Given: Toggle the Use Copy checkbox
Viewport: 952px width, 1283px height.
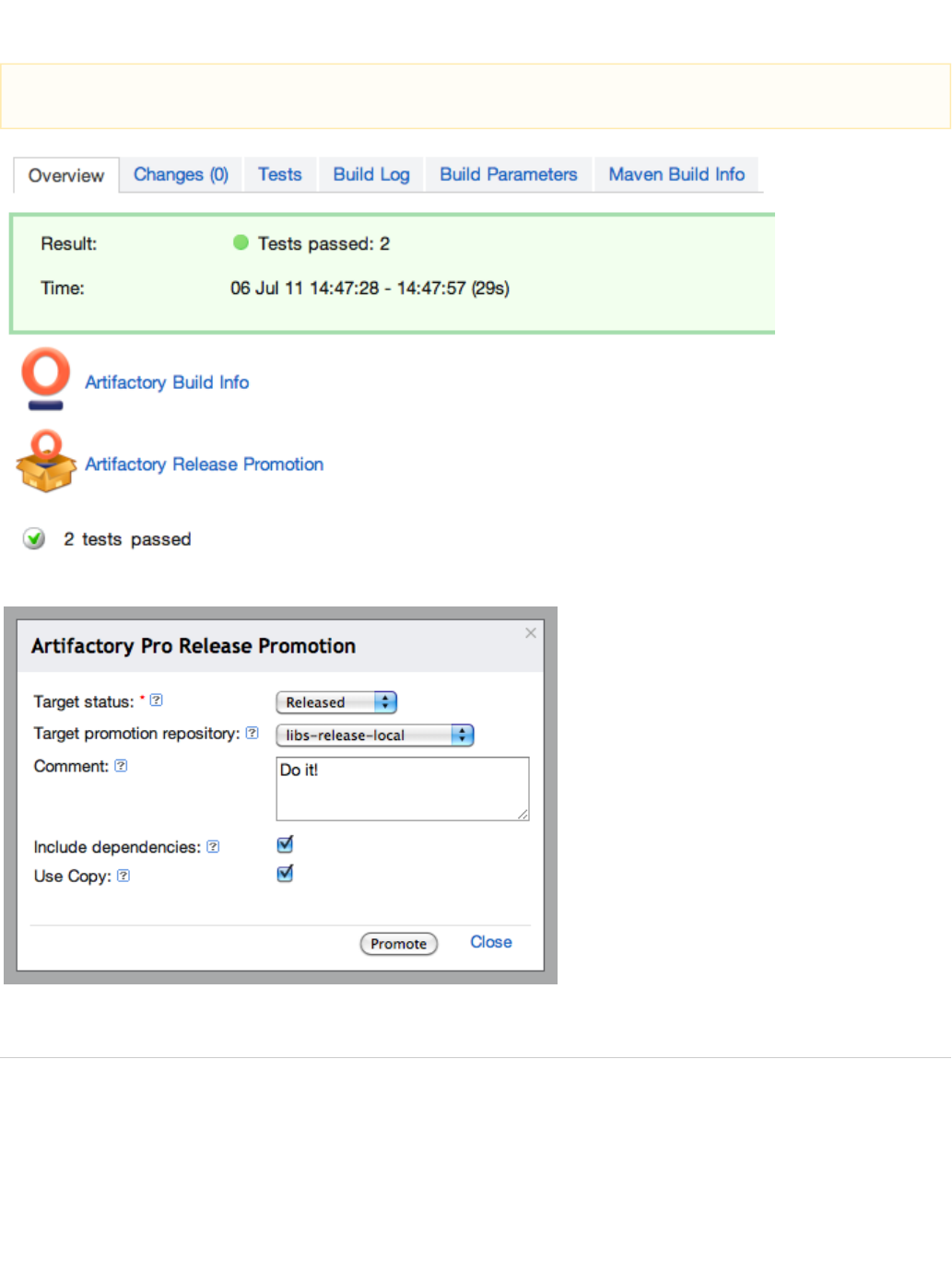Looking at the screenshot, I should point(285,874).
